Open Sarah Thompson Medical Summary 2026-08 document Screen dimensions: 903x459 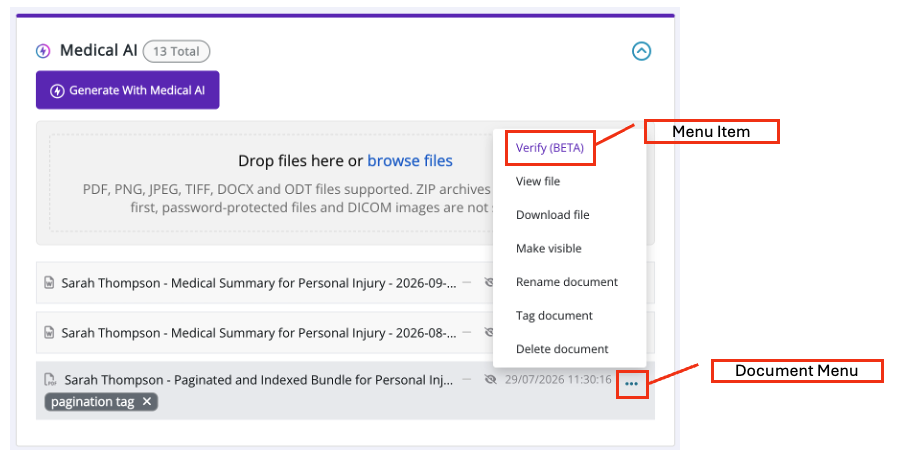pos(259,333)
